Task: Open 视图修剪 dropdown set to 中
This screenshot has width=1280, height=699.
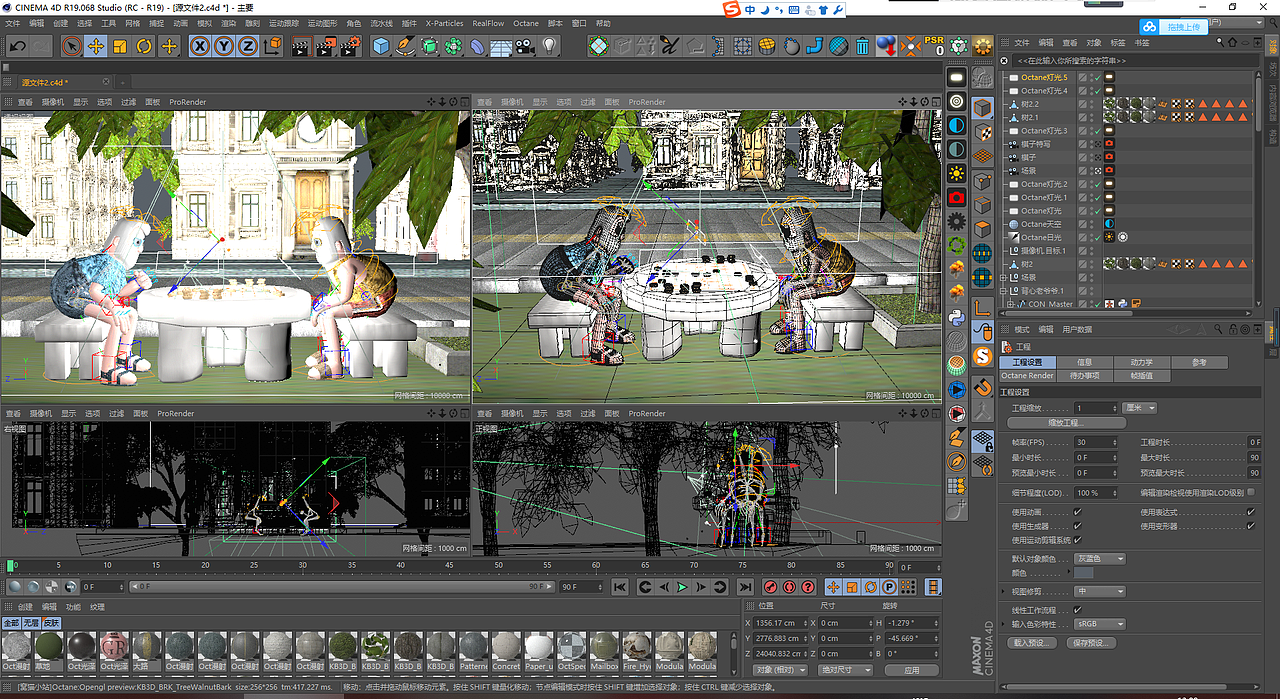Action: pyautogui.click(x=1099, y=591)
